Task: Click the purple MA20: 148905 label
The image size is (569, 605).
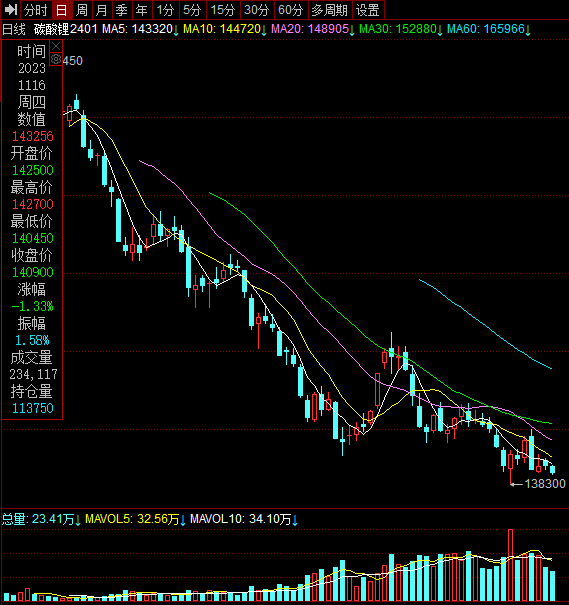Action: pos(312,29)
